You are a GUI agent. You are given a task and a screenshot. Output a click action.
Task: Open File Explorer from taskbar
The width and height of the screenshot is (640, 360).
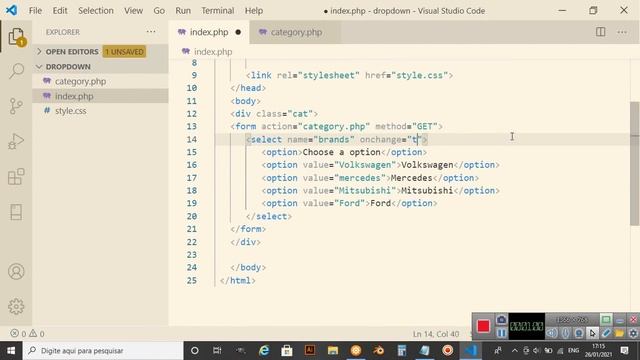(333, 351)
